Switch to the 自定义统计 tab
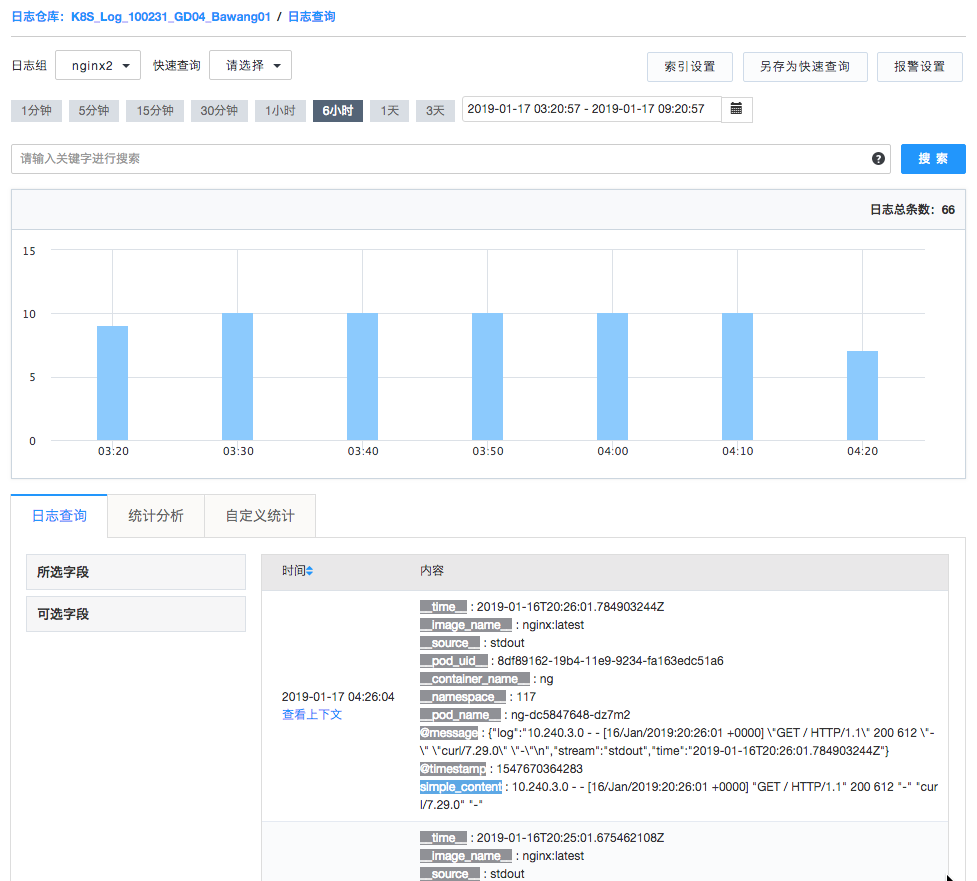 pyautogui.click(x=259, y=515)
